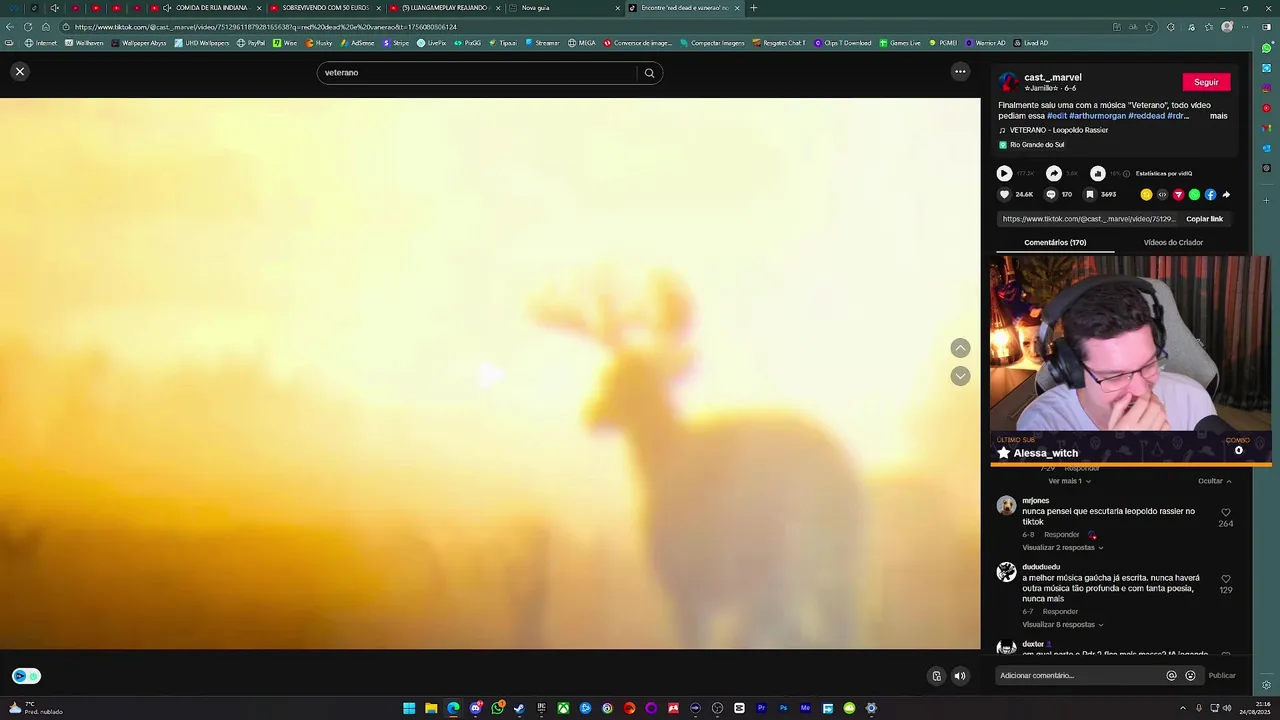1280x720 pixels.
Task: Open Steam from the taskbar
Action: pos(519,708)
